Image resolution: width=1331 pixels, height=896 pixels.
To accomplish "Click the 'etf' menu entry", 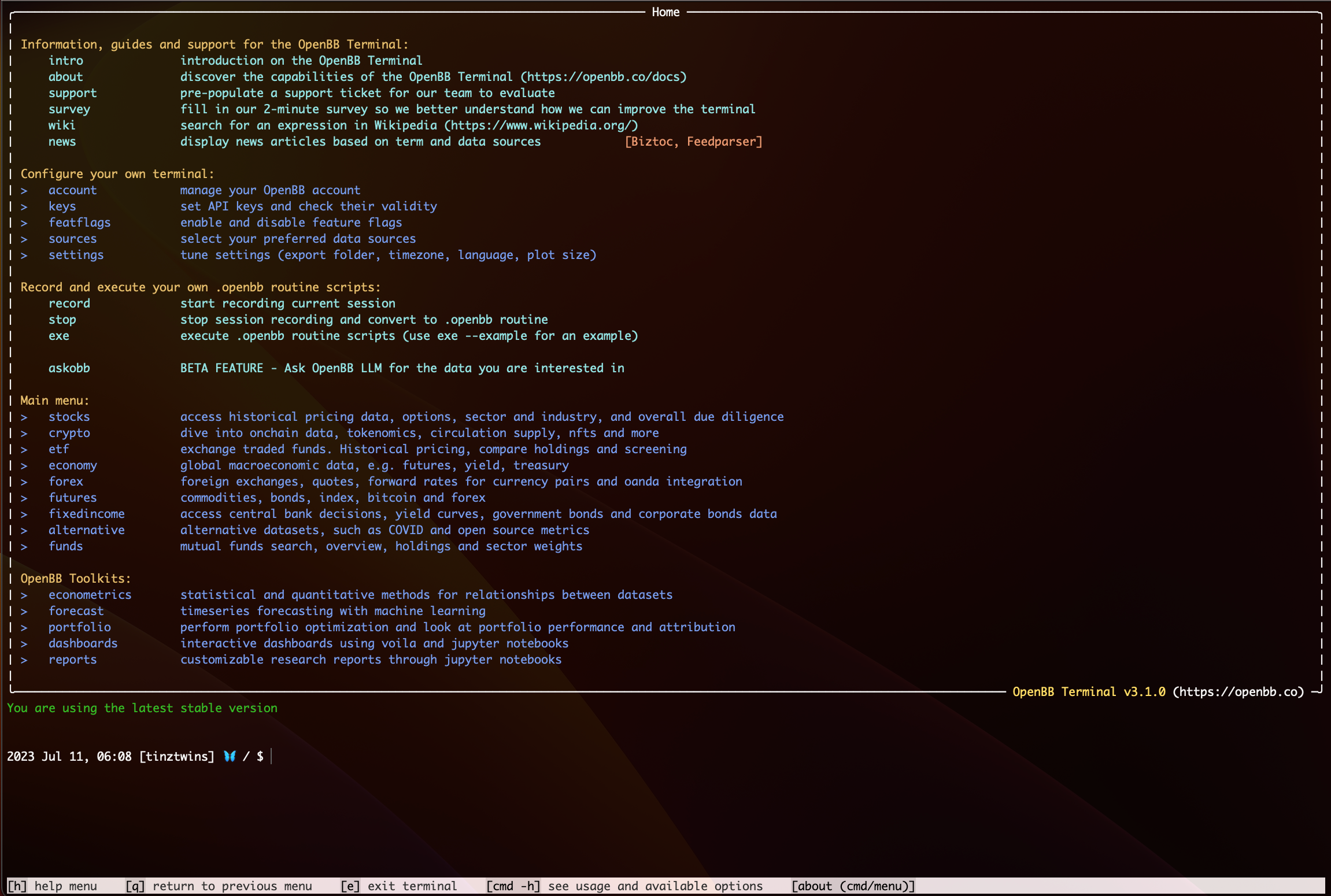I will [x=59, y=449].
